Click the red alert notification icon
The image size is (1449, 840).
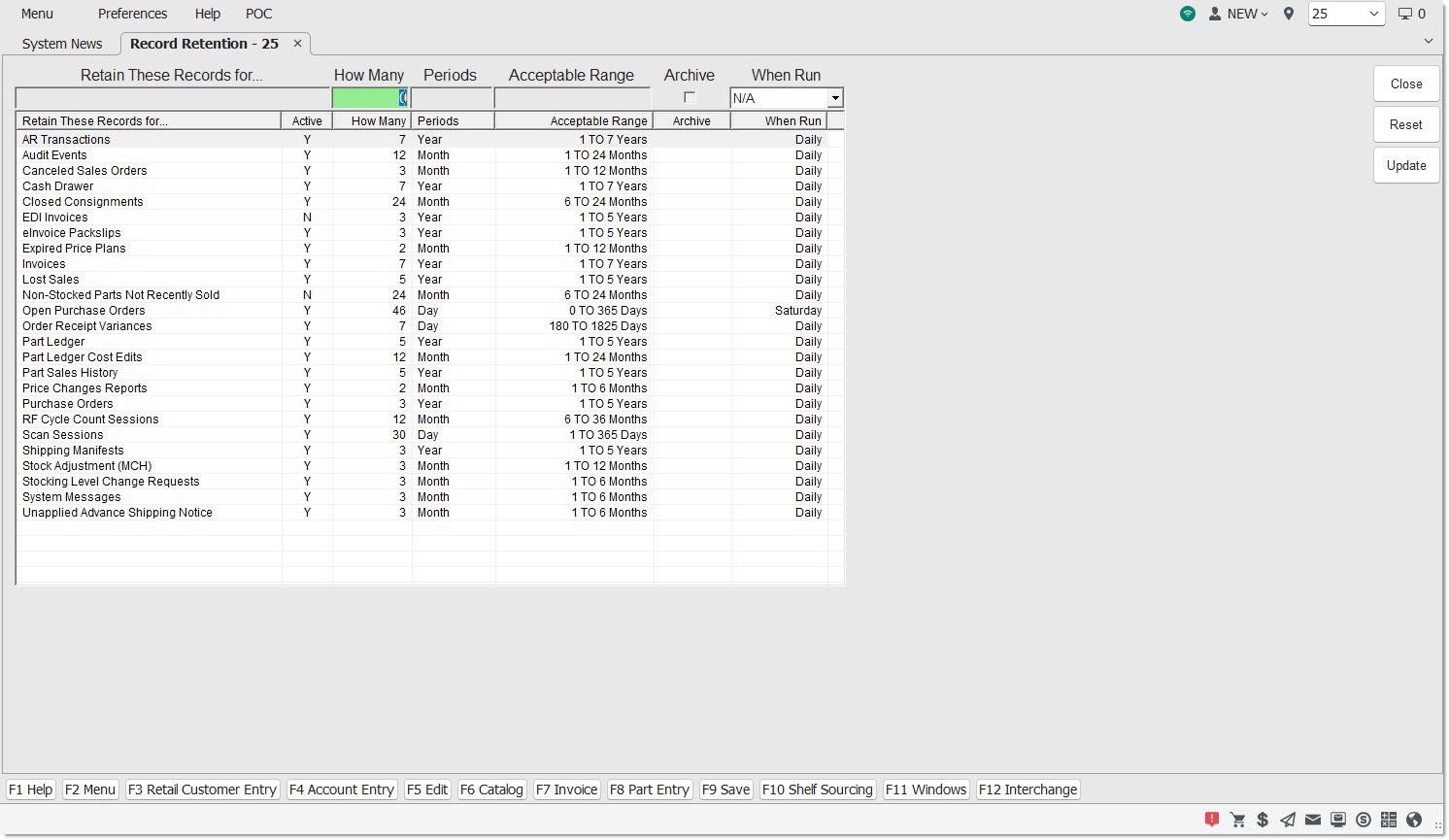coord(1212,820)
